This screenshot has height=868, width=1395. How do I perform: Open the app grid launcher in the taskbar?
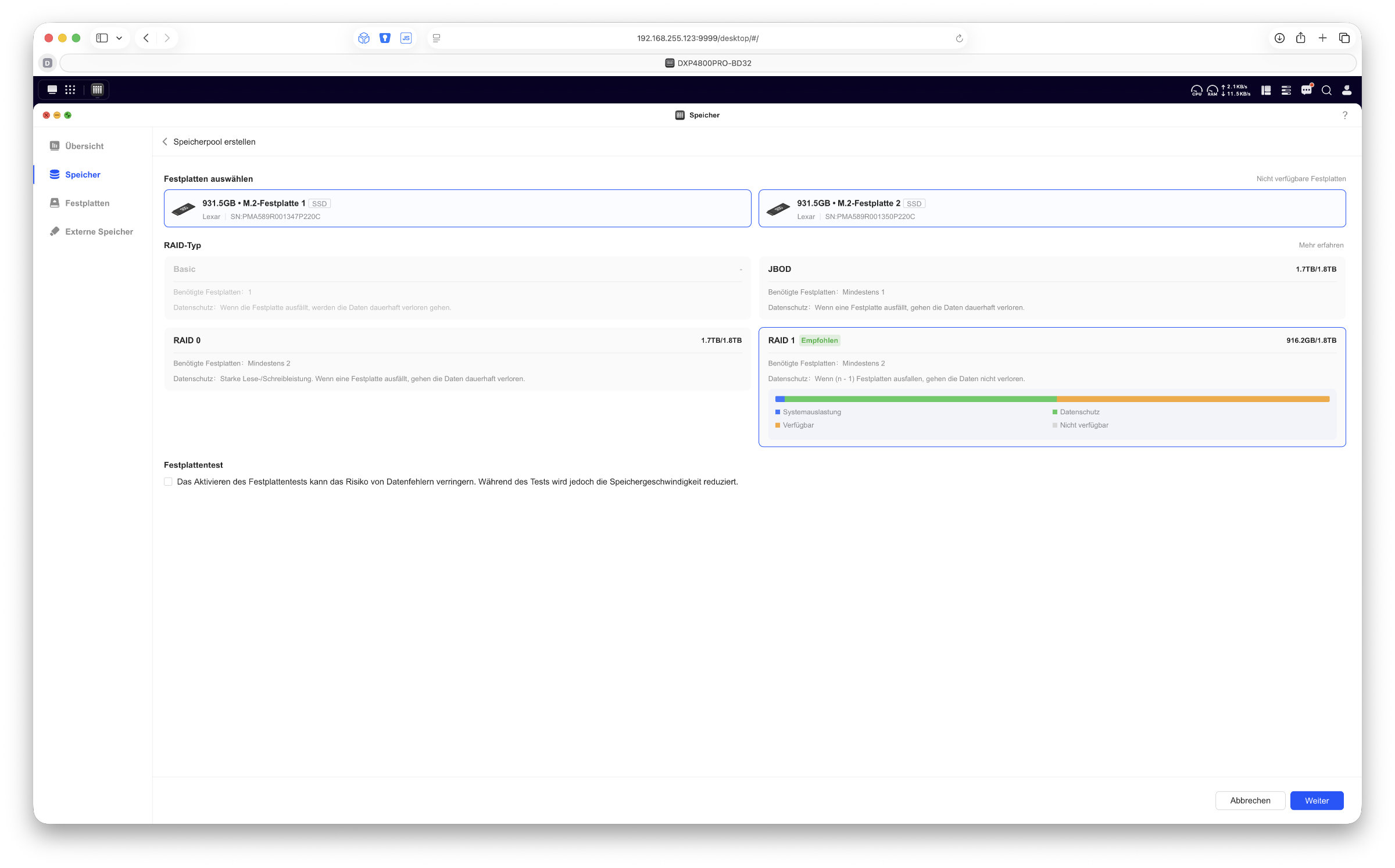click(x=70, y=89)
